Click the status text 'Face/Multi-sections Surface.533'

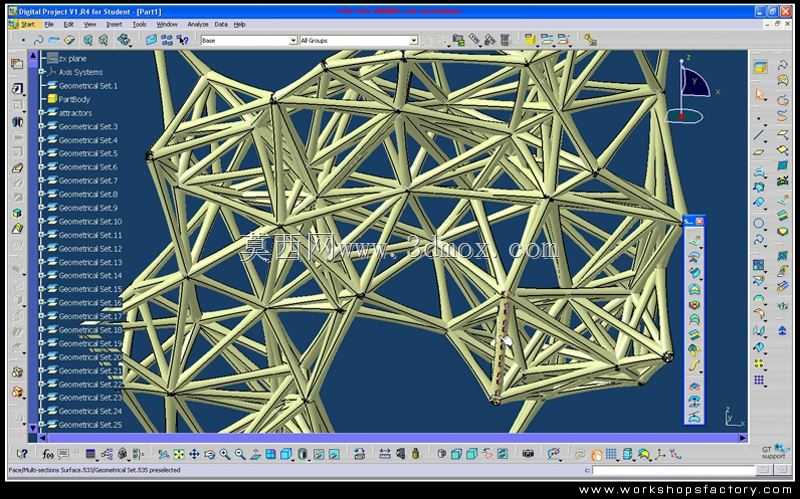point(51,470)
